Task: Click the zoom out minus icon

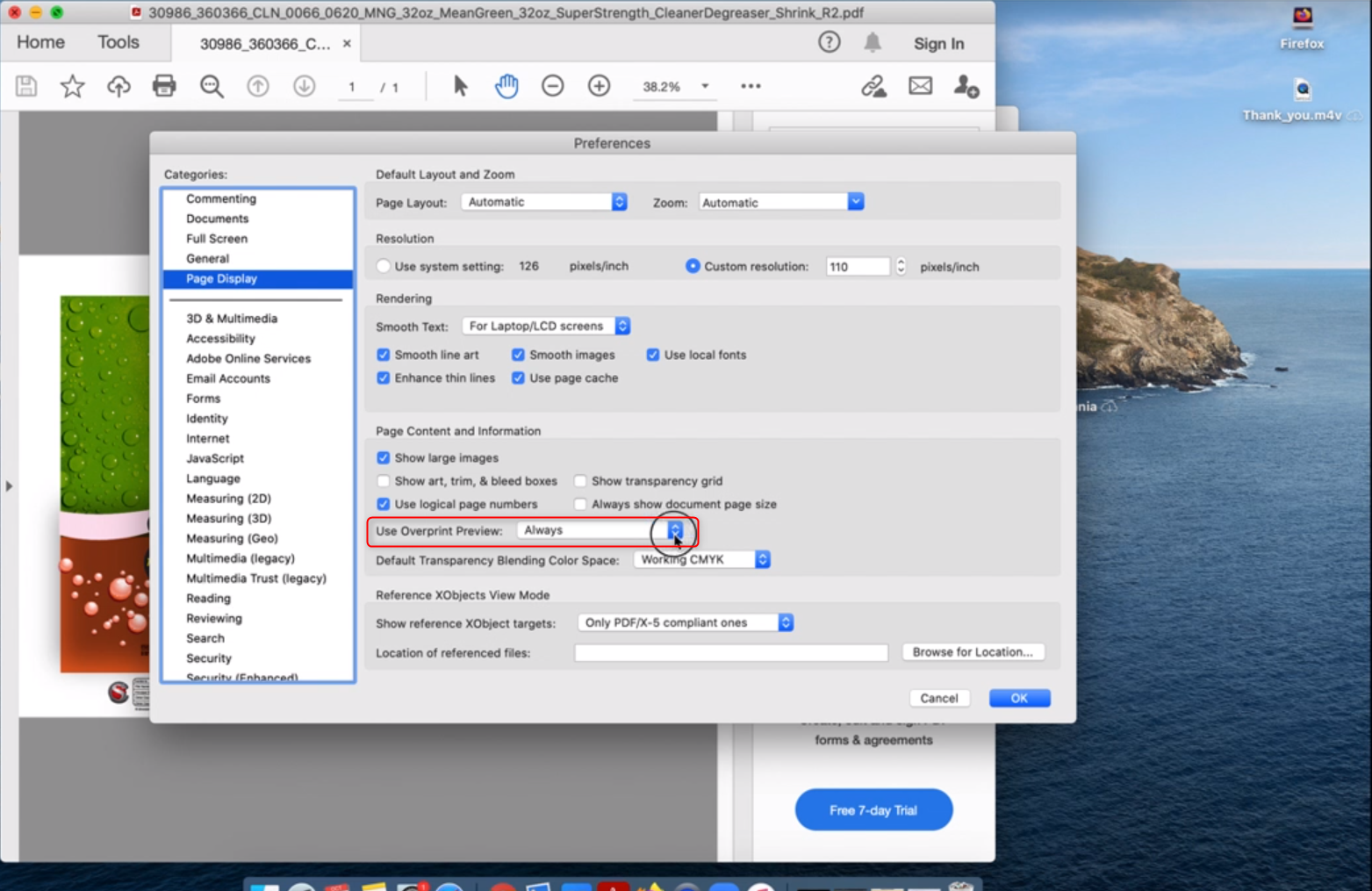Action: (552, 86)
